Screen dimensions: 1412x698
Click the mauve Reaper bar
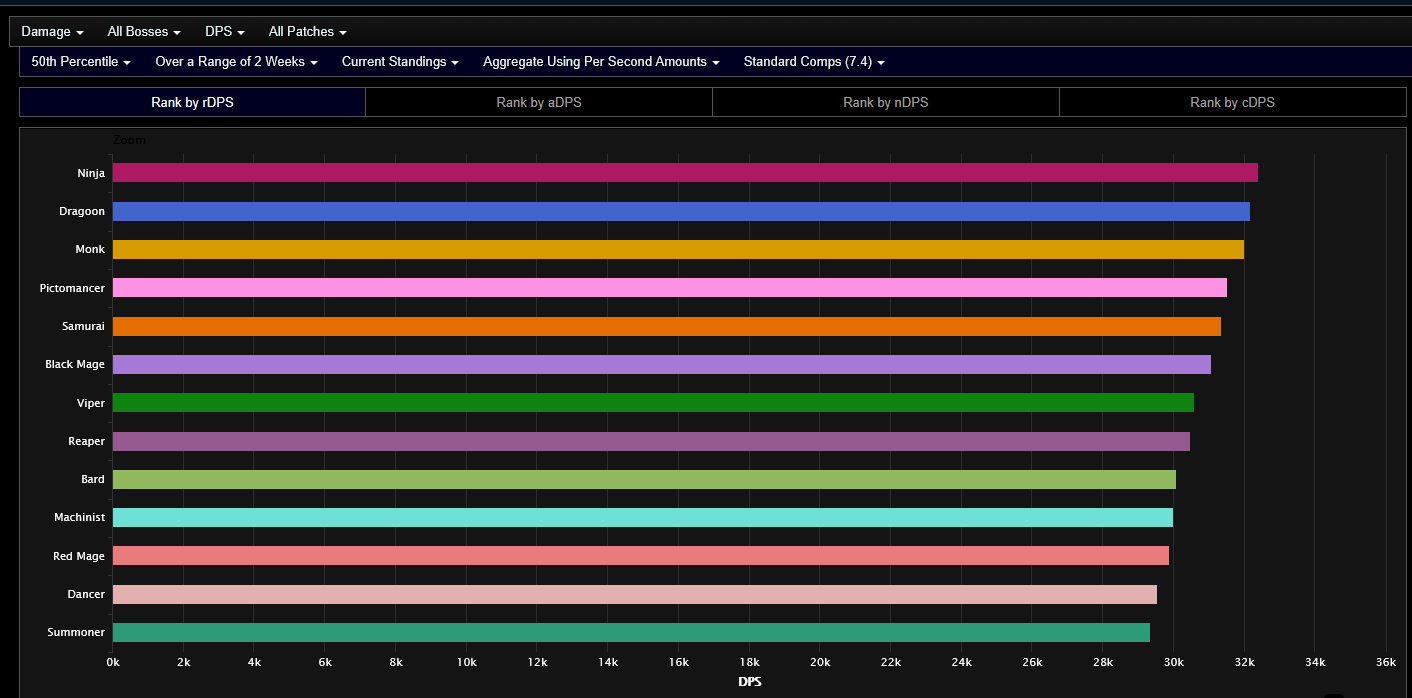pyautogui.click(x=651, y=441)
